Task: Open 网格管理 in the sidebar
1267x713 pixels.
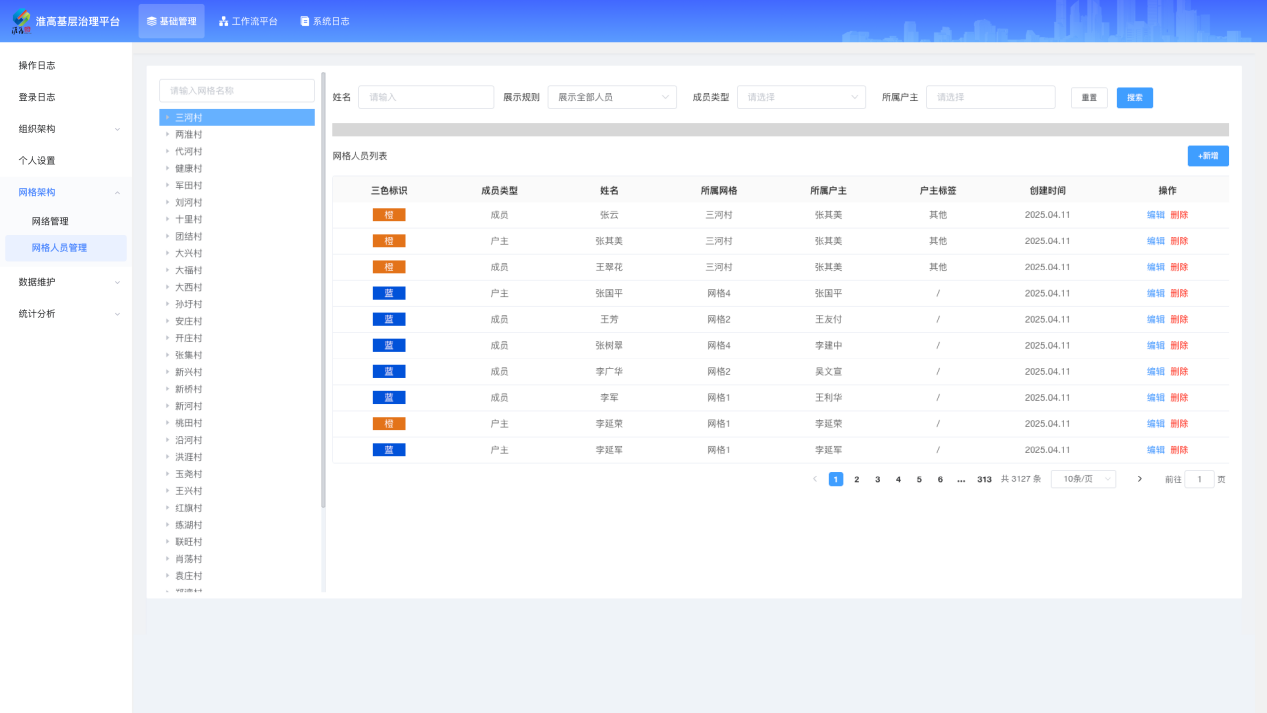Action: coord(50,221)
